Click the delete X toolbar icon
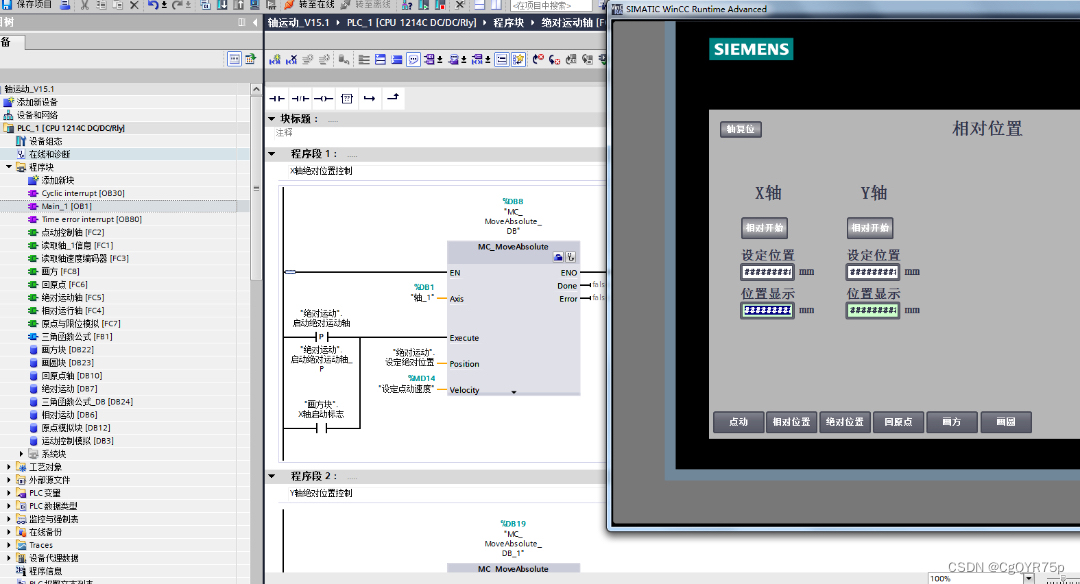 (134, 5)
